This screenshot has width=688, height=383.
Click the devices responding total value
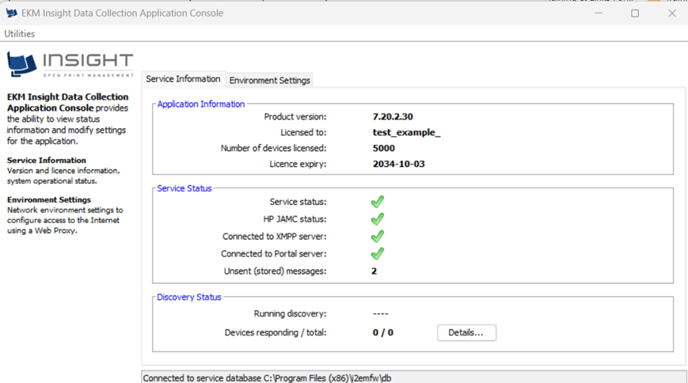coord(383,333)
